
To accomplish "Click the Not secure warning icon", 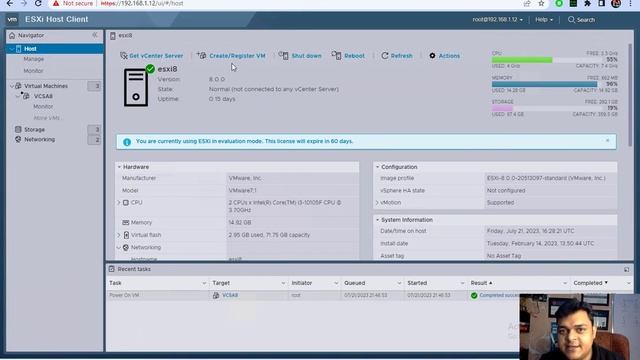I will [x=56, y=3].
